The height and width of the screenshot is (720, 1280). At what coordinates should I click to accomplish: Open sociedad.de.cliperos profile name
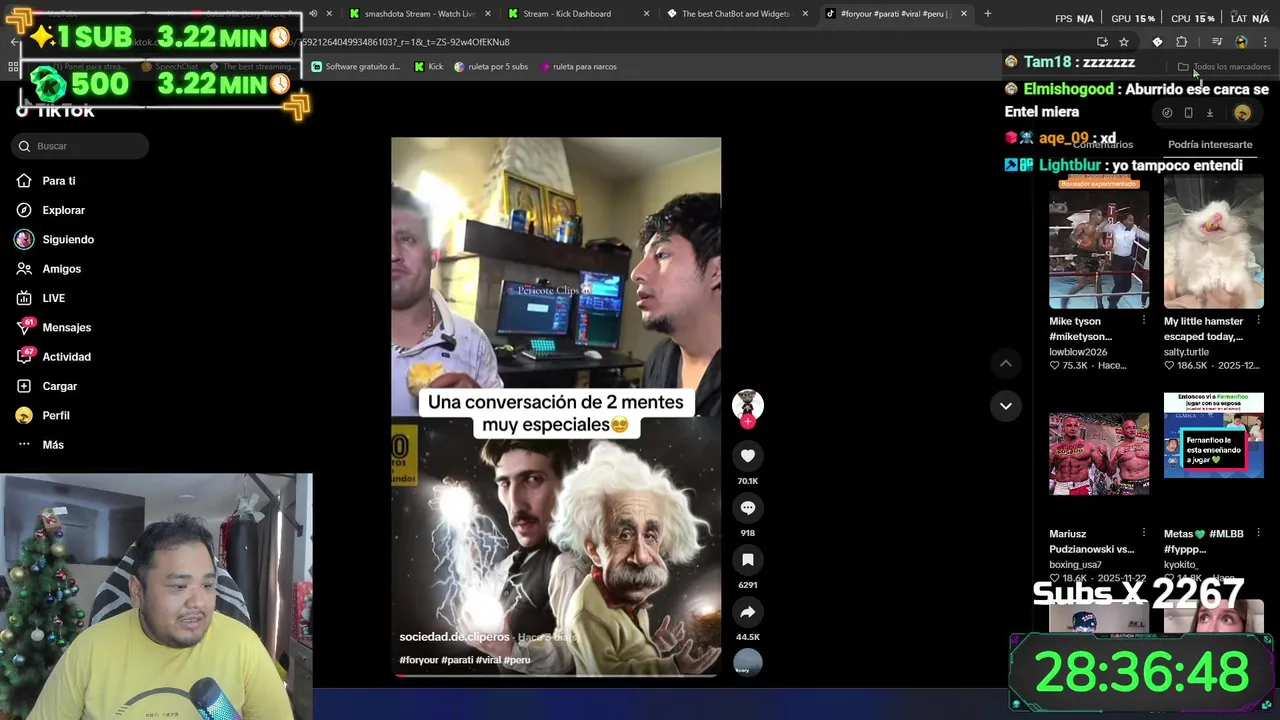[x=454, y=637]
